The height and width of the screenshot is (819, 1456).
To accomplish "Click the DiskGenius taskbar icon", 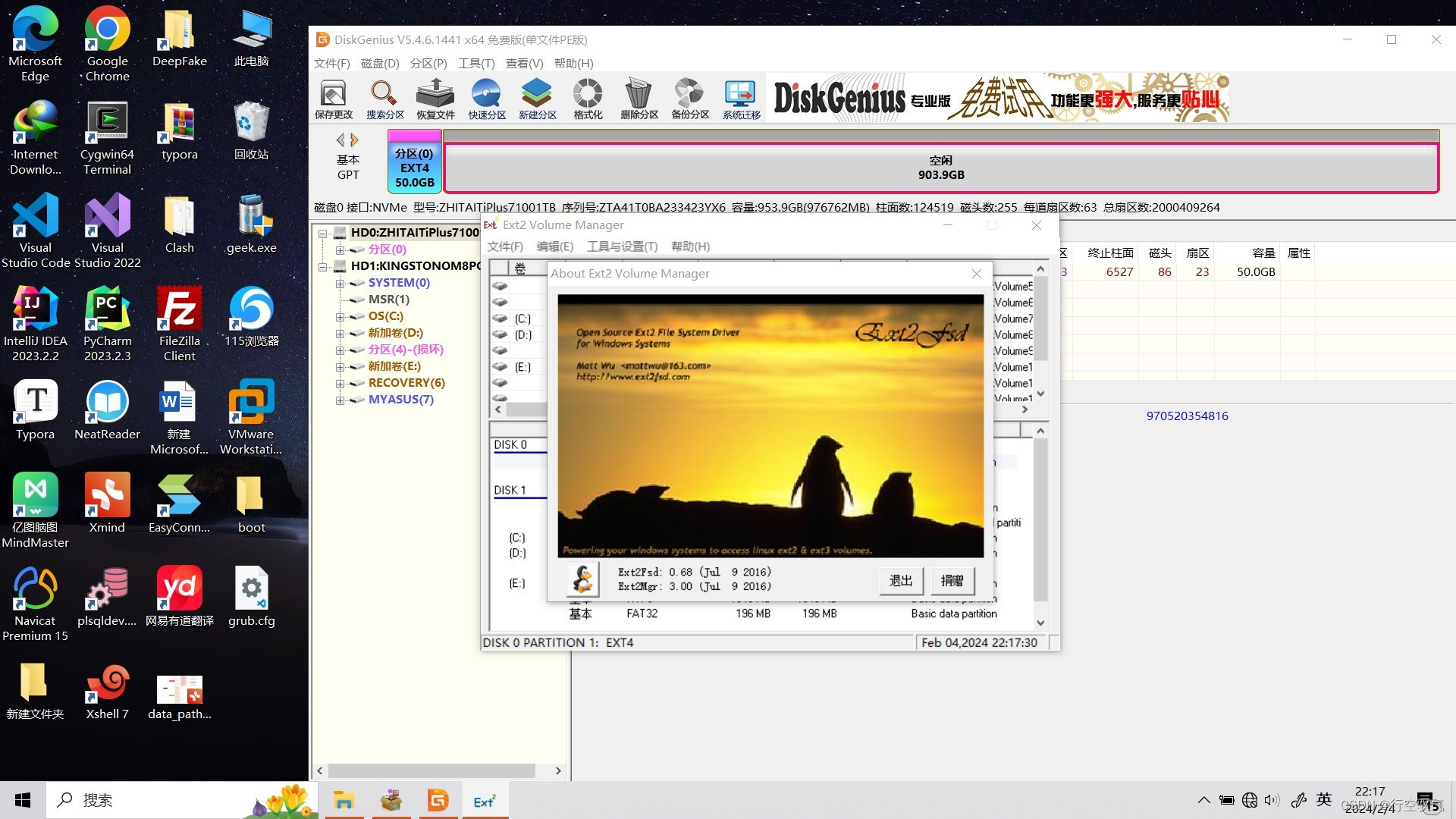I will coord(438,801).
